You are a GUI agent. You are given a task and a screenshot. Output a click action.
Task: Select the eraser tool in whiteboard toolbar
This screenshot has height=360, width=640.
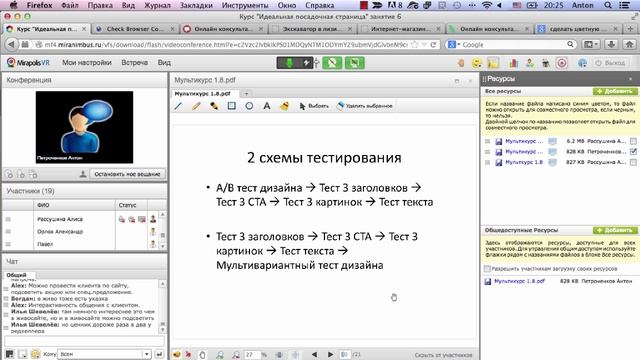click(x=284, y=106)
